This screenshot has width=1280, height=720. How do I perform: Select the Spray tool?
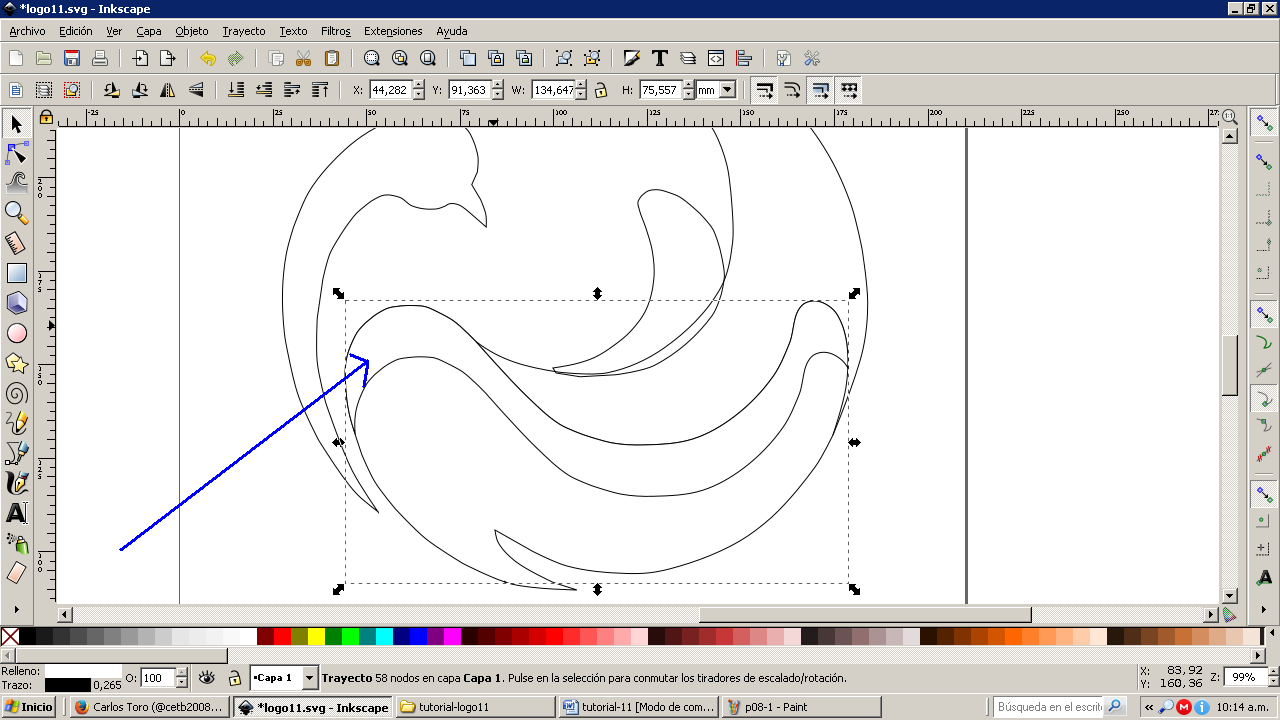(x=16, y=543)
